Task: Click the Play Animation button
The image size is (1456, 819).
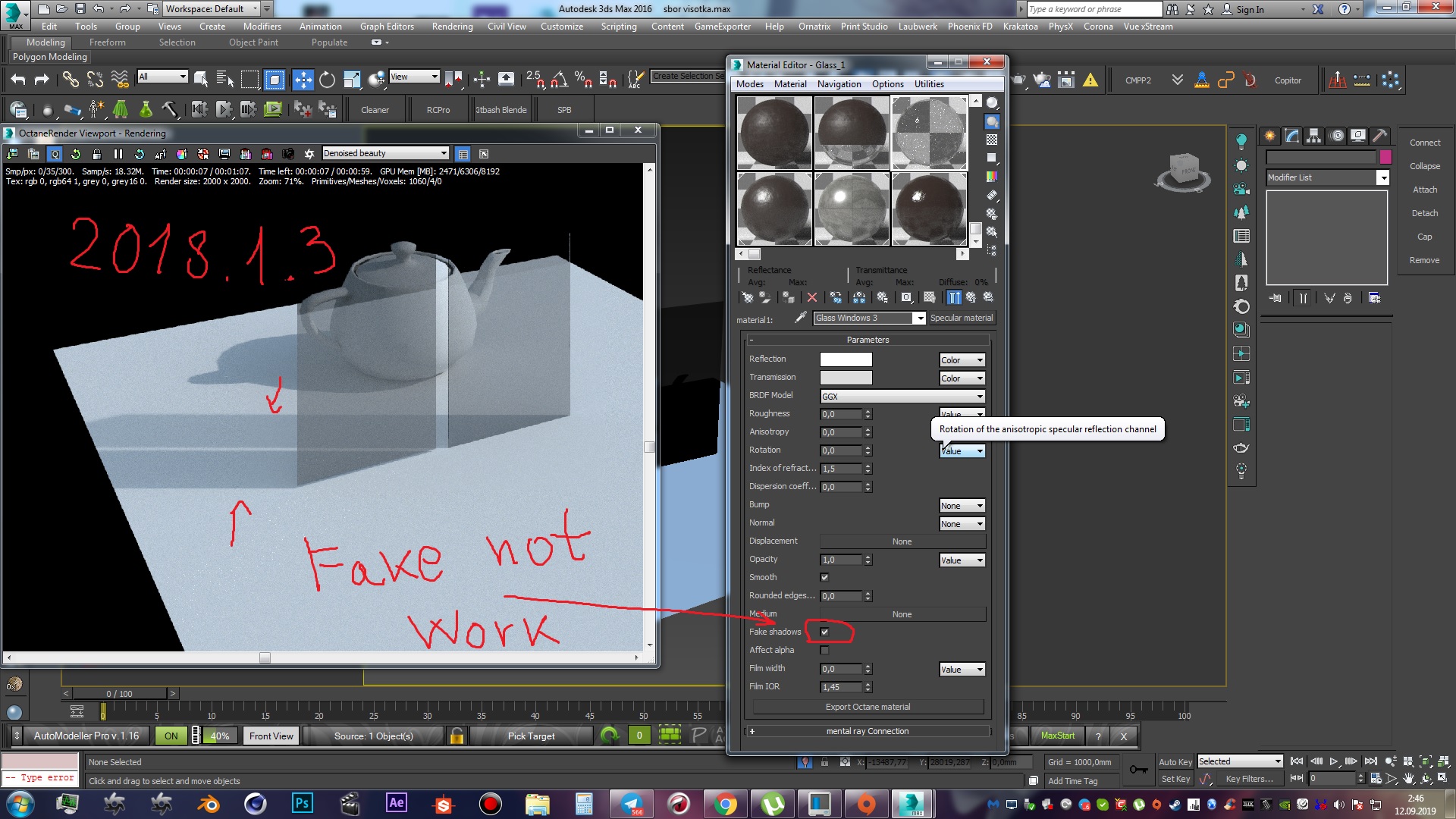Action: (x=1334, y=761)
